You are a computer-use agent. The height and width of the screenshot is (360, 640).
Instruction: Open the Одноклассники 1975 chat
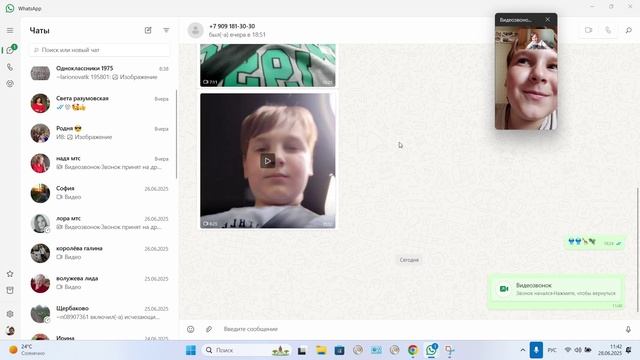click(100, 73)
